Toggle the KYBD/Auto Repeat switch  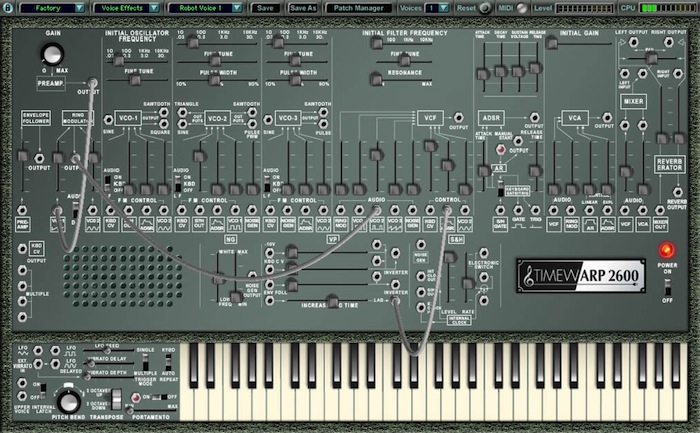(168, 362)
